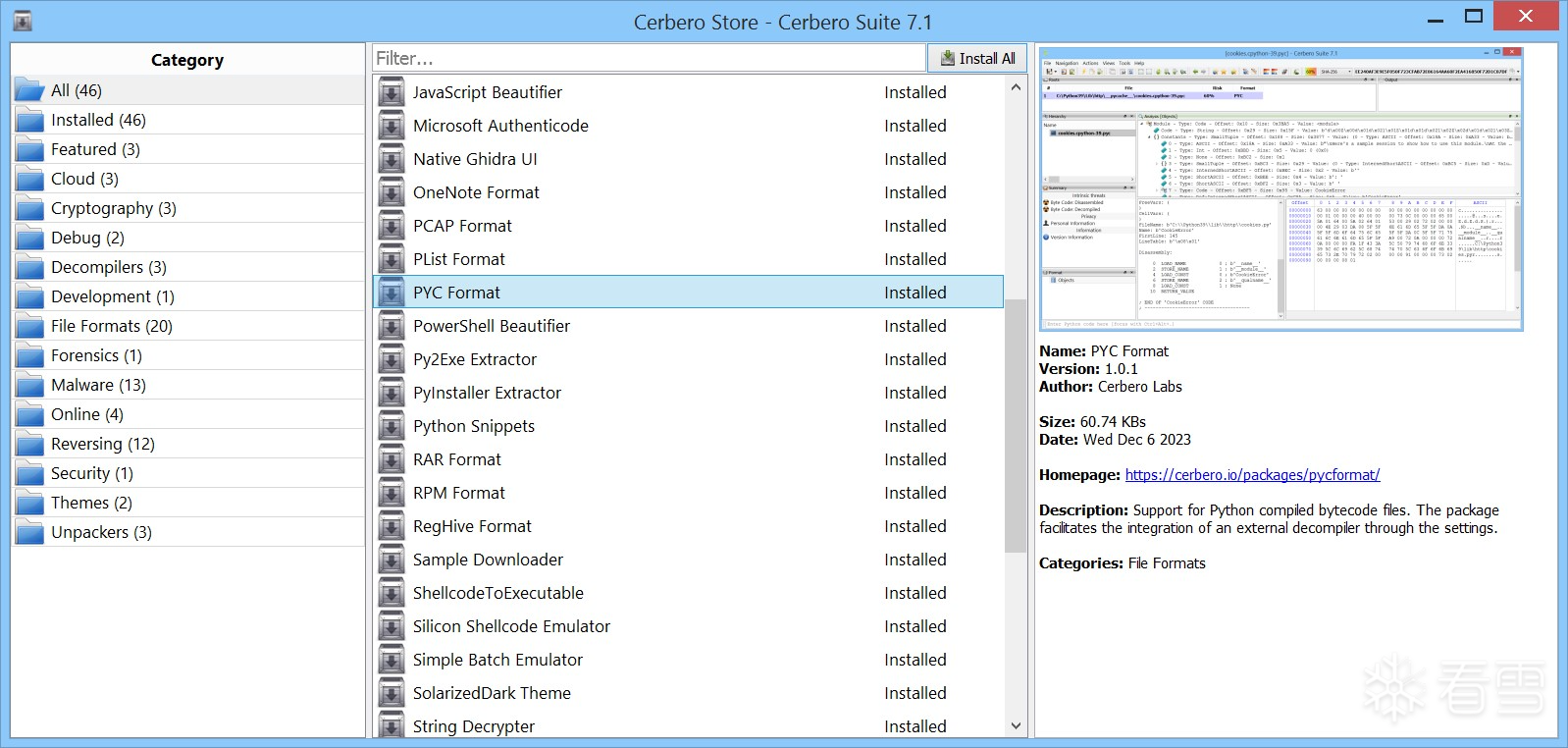Click the package icon beside Native Ghidra UI
Viewport: 1568px width, 748px height.
[x=392, y=160]
